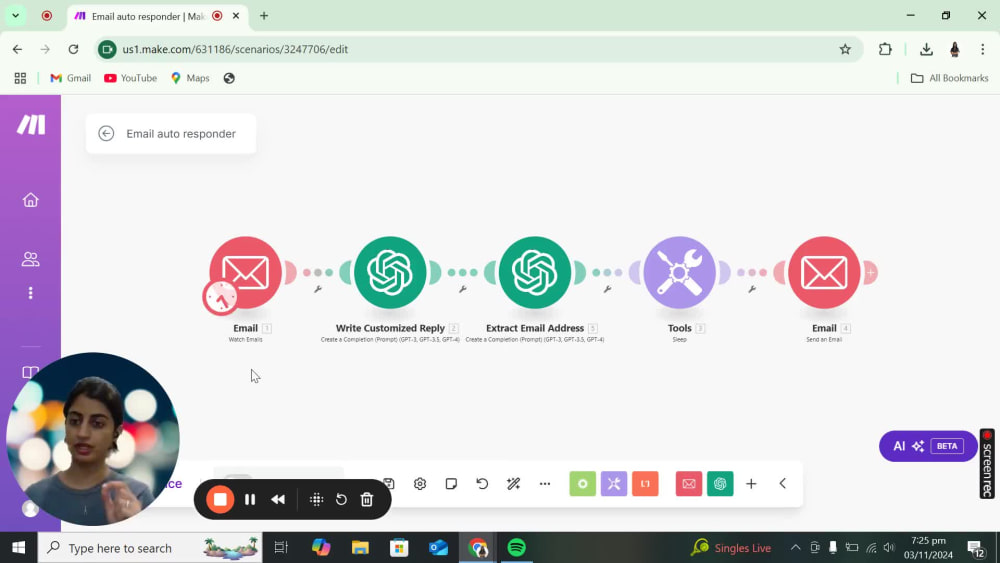Open a new browser tab
The height and width of the screenshot is (563, 1000).
pyautogui.click(x=263, y=15)
